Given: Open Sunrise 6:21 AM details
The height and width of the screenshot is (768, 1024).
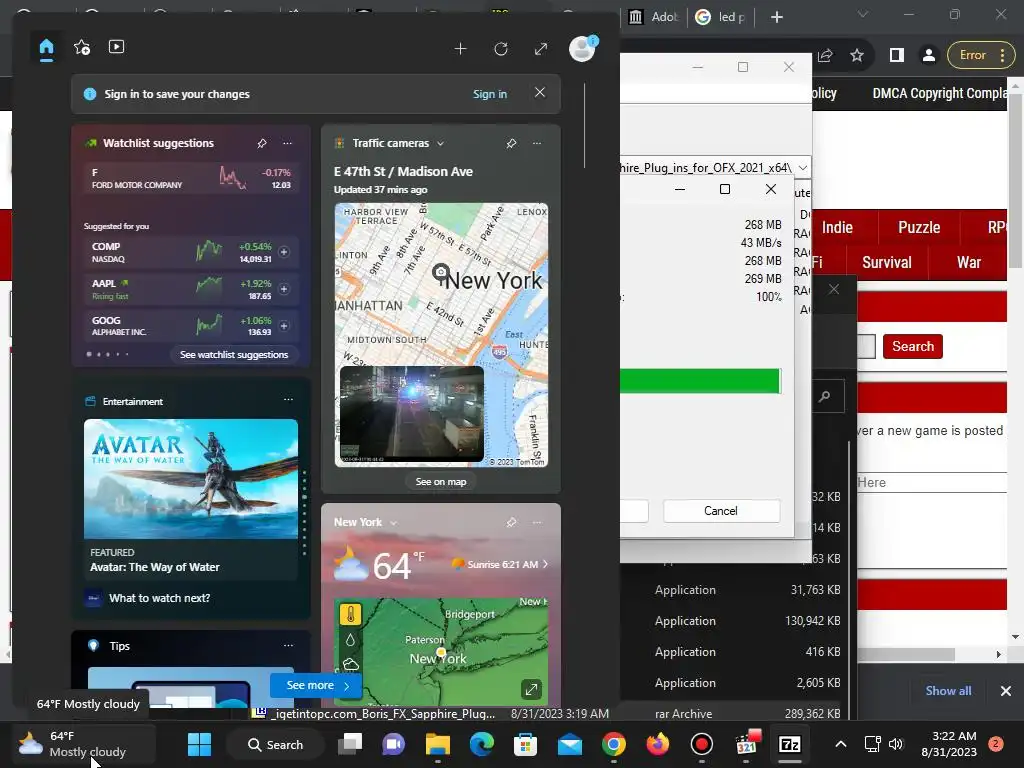Looking at the screenshot, I should pyautogui.click(x=500, y=564).
